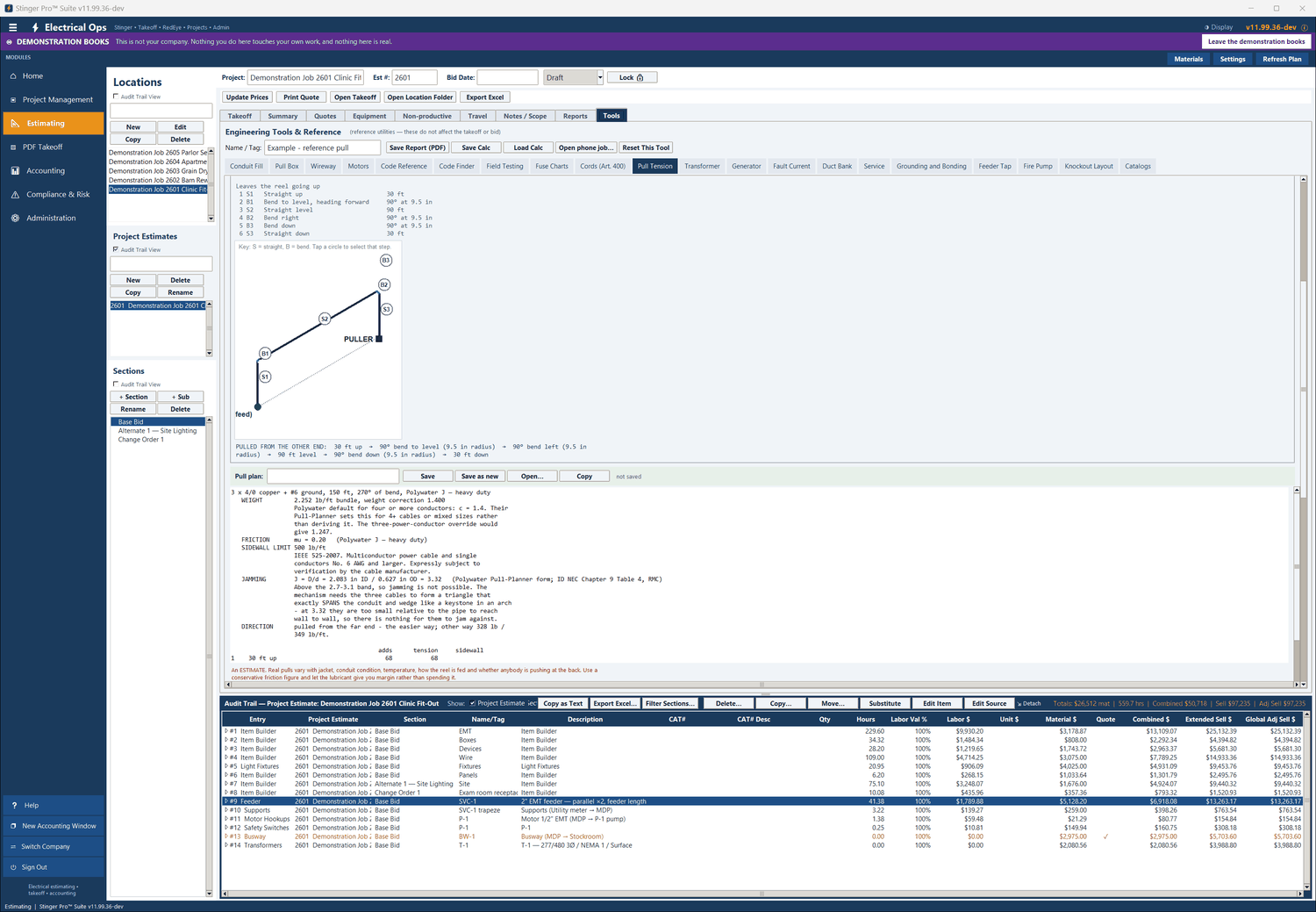Screen dimensions: 1316x912
Task: Select Alternate 1 — Site Lighting section
Action: click(158, 431)
